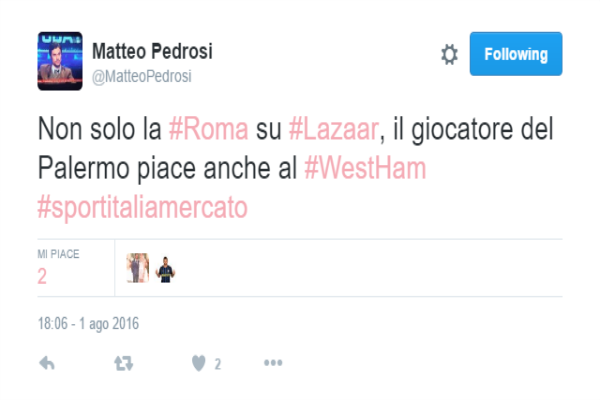Open the @MatteoPedrosi handle link
Viewport: 600px width, 400px height.
tap(142, 76)
